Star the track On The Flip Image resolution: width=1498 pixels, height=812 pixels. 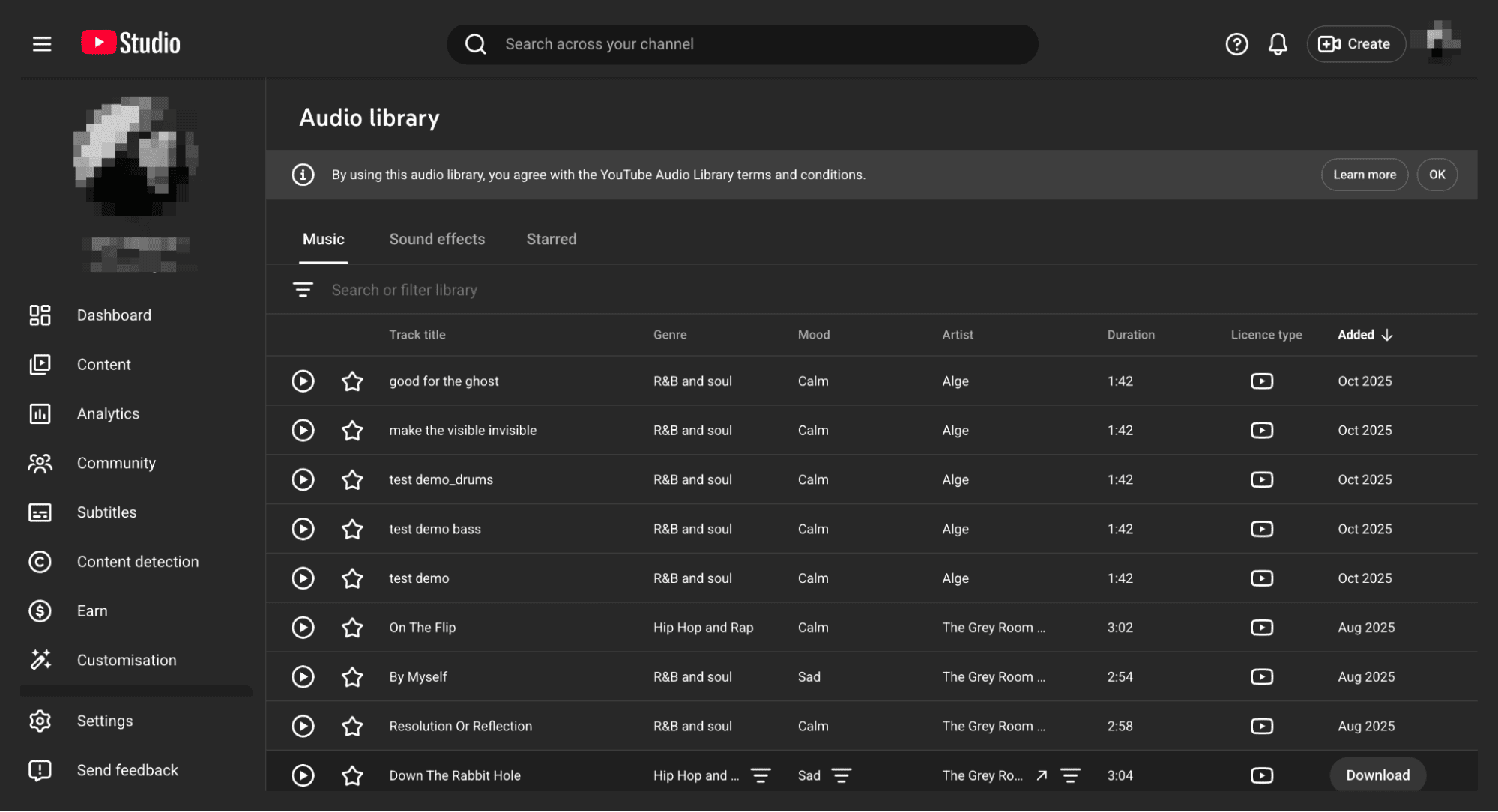352,628
